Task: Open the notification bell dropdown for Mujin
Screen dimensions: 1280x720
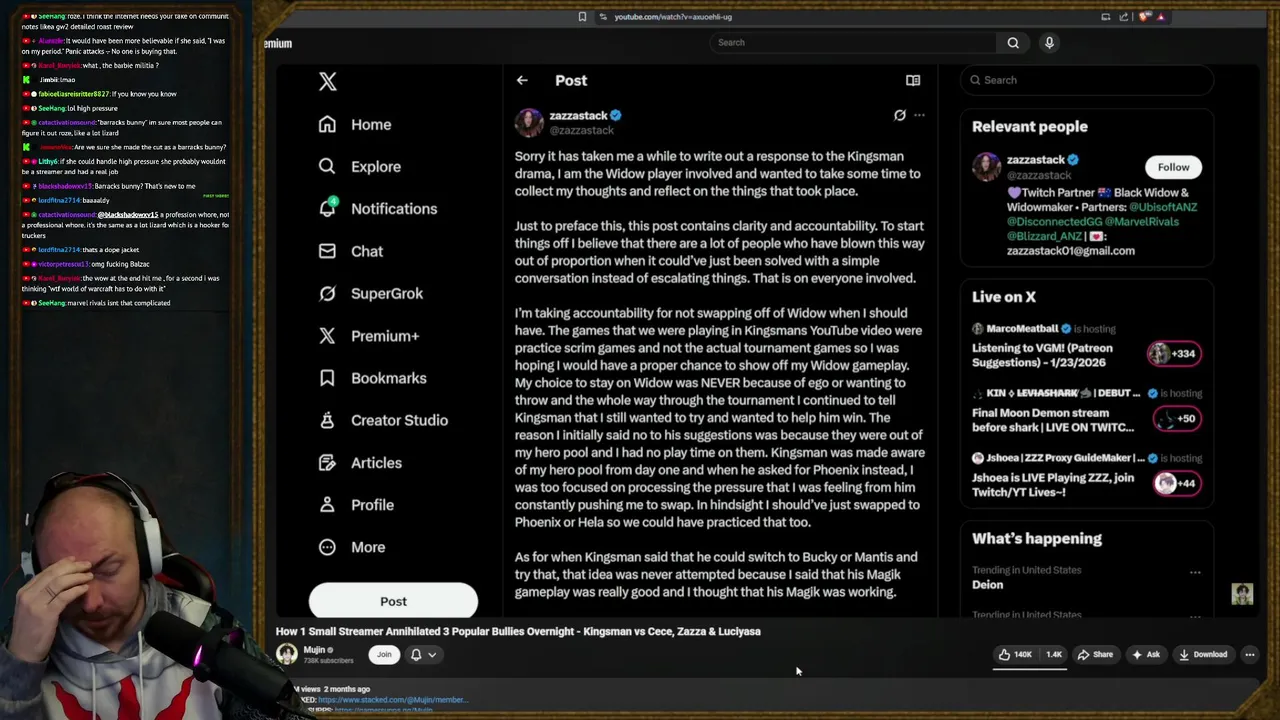Action: pos(424,654)
